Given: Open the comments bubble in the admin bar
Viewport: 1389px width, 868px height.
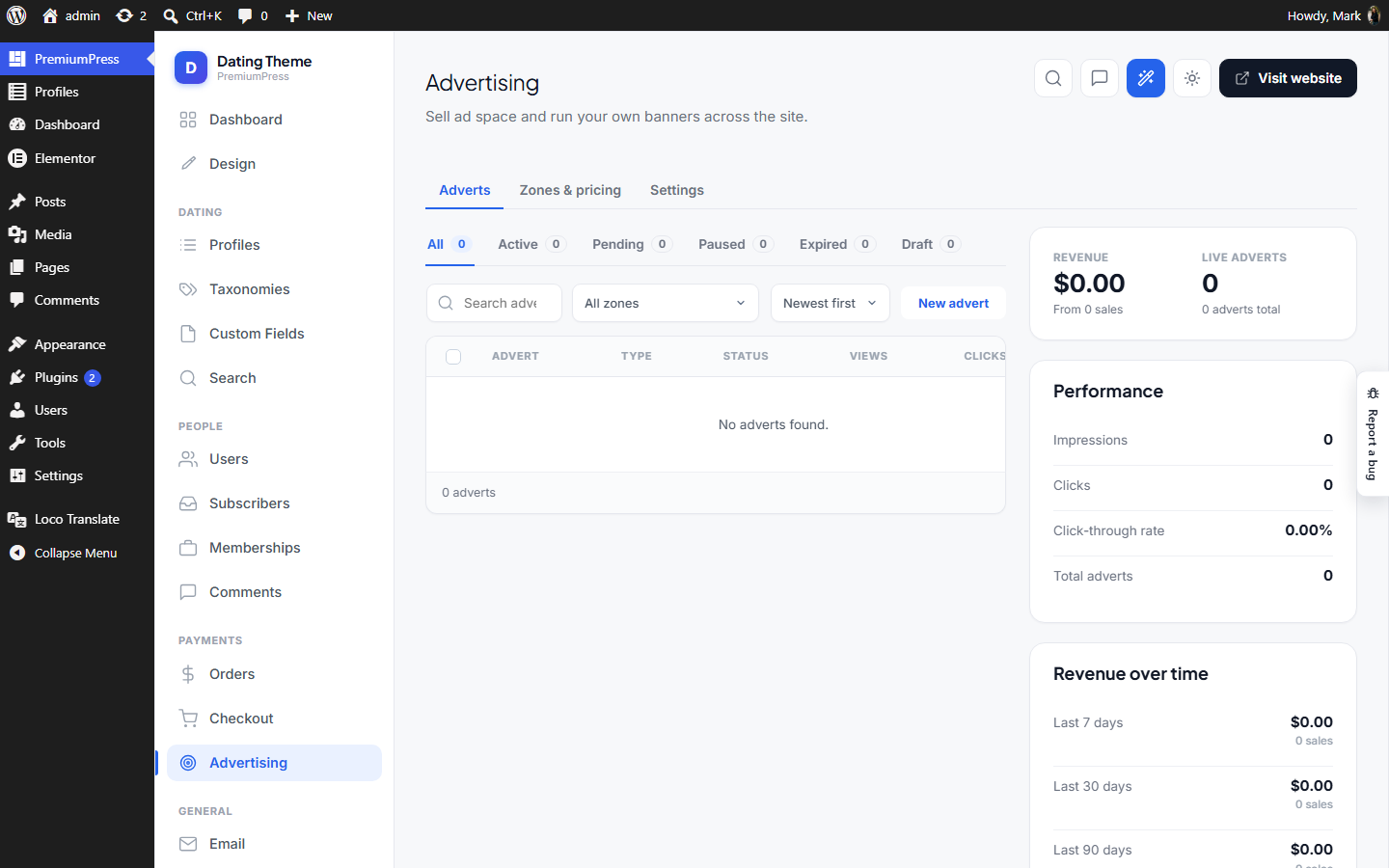Looking at the screenshot, I should tap(253, 15).
